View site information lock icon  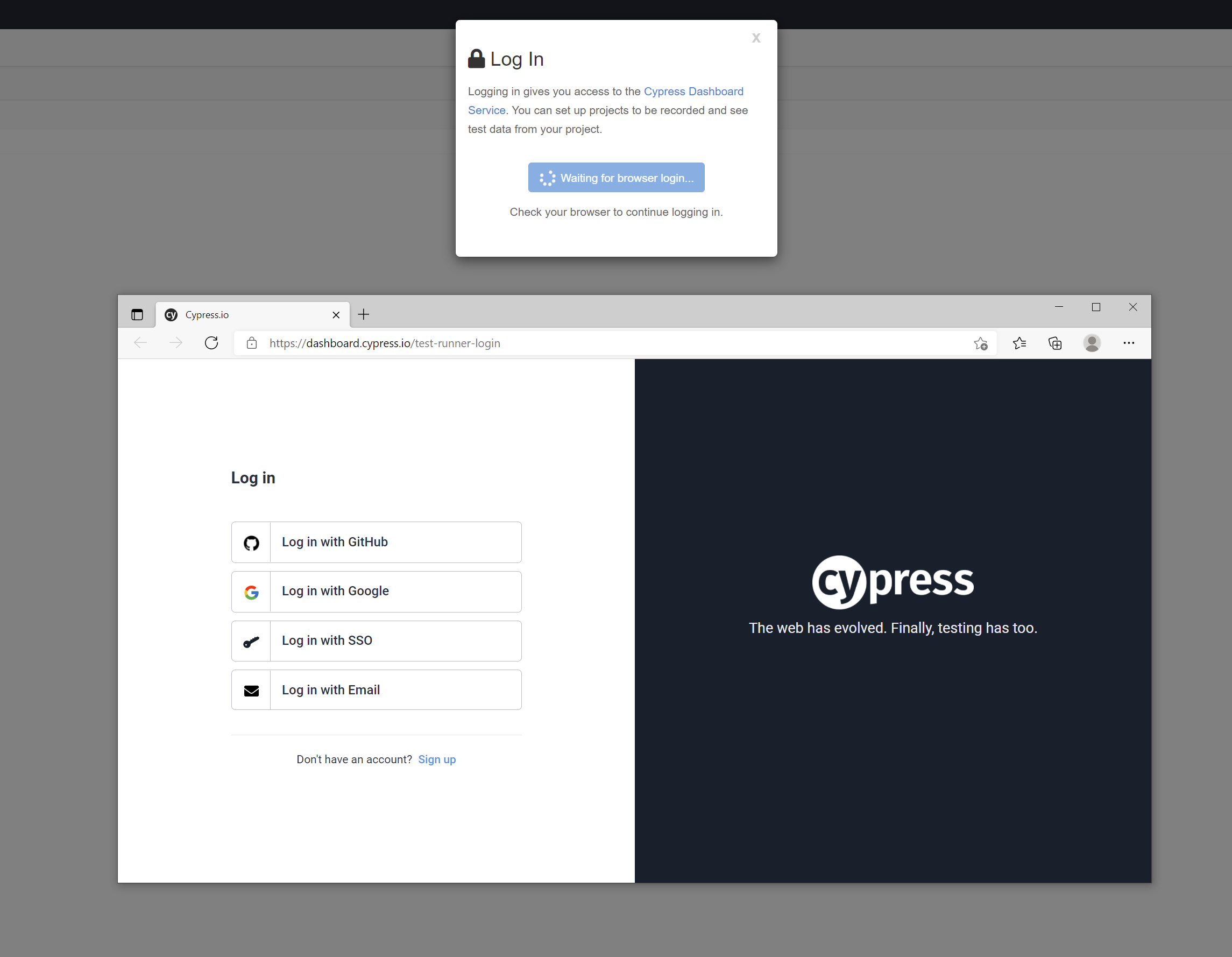(x=252, y=343)
